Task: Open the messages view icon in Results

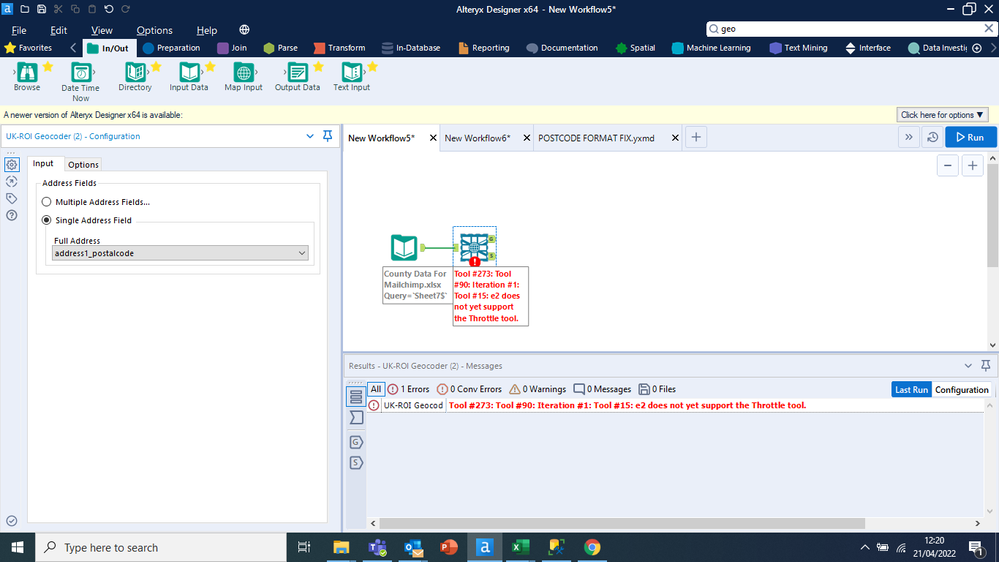Action: click(356, 397)
